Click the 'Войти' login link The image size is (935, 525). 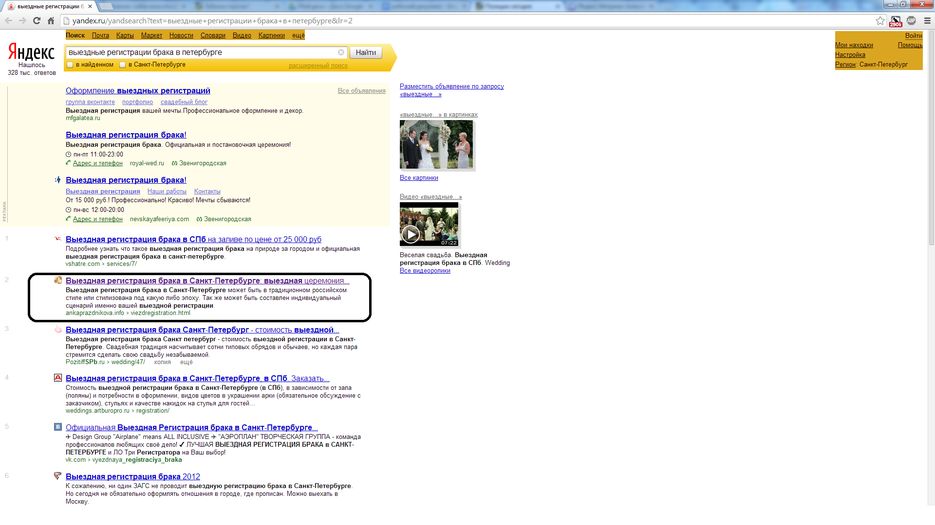[x=913, y=36]
